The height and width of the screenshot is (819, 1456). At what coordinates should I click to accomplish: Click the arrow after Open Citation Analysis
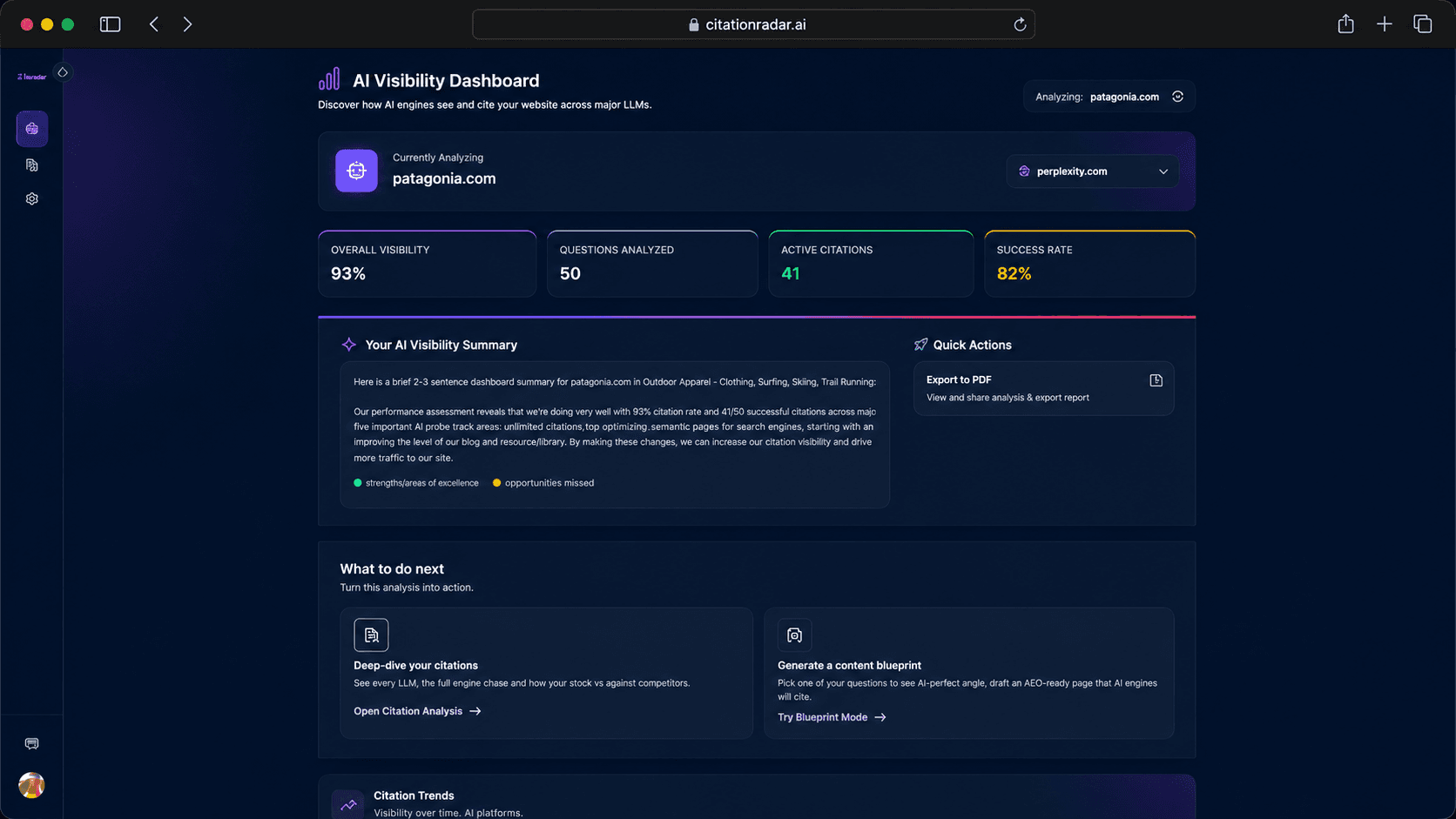[x=475, y=711]
